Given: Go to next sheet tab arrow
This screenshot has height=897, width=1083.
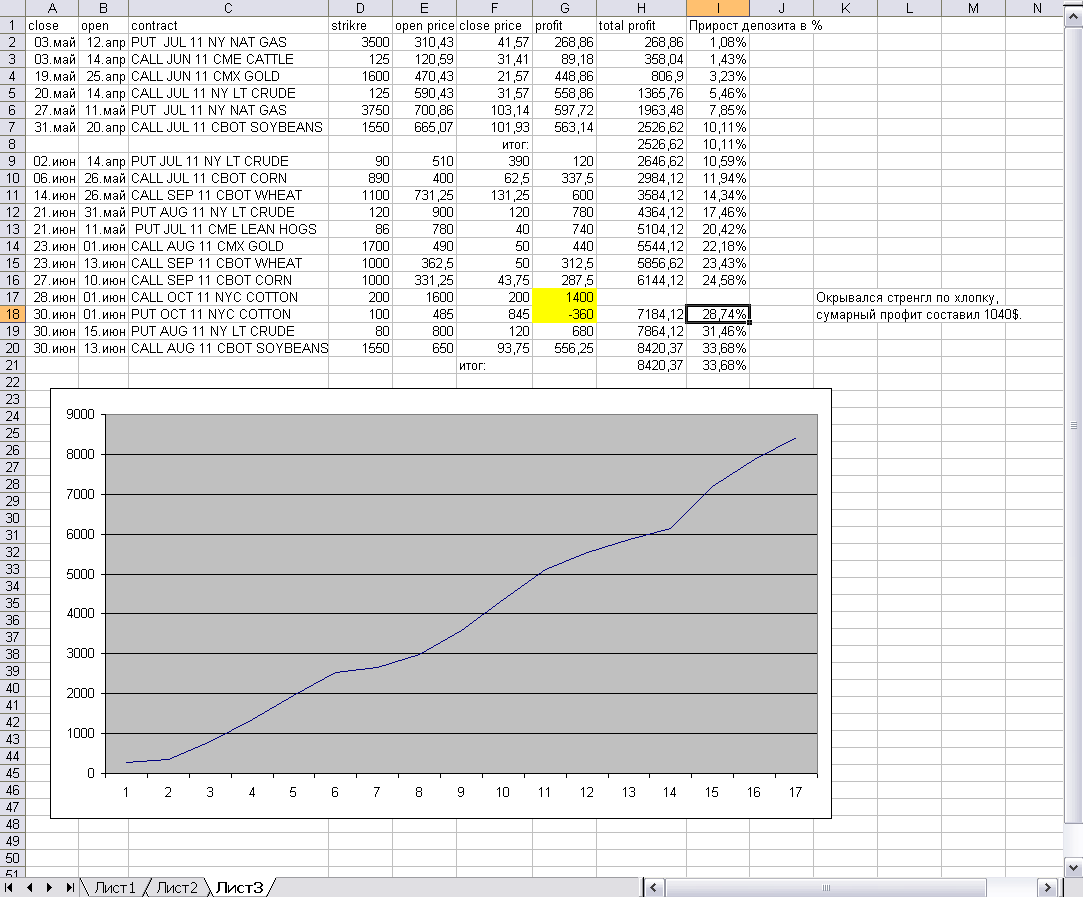Looking at the screenshot, I should 49,887.
